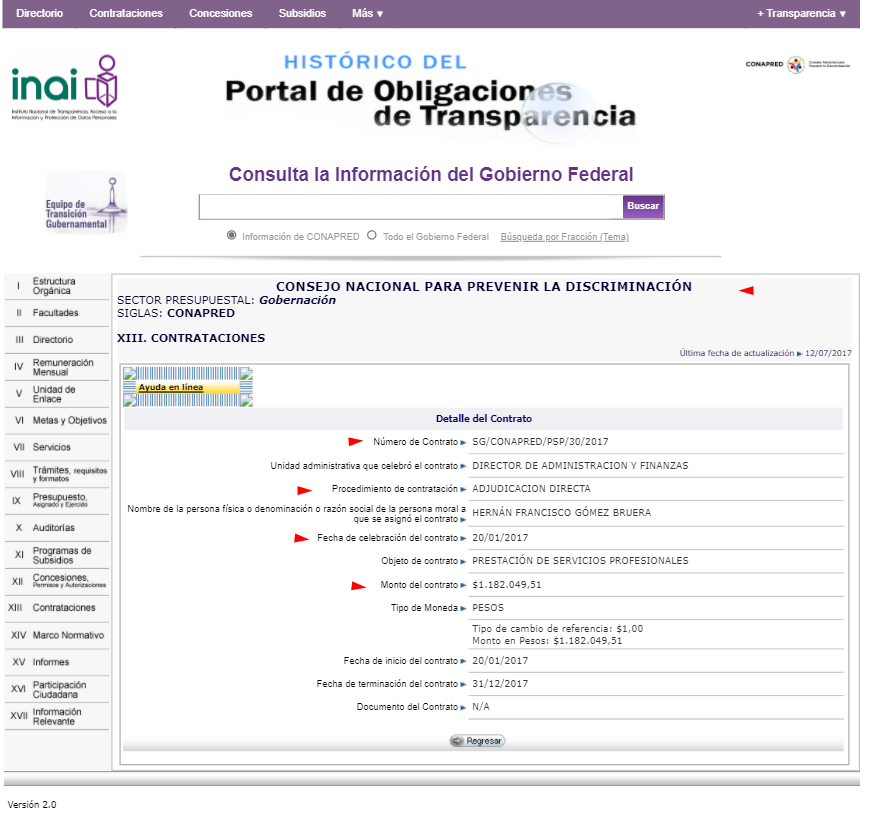Open the Contrataciones top menu
877x823 pixels.
coord(126,13)
